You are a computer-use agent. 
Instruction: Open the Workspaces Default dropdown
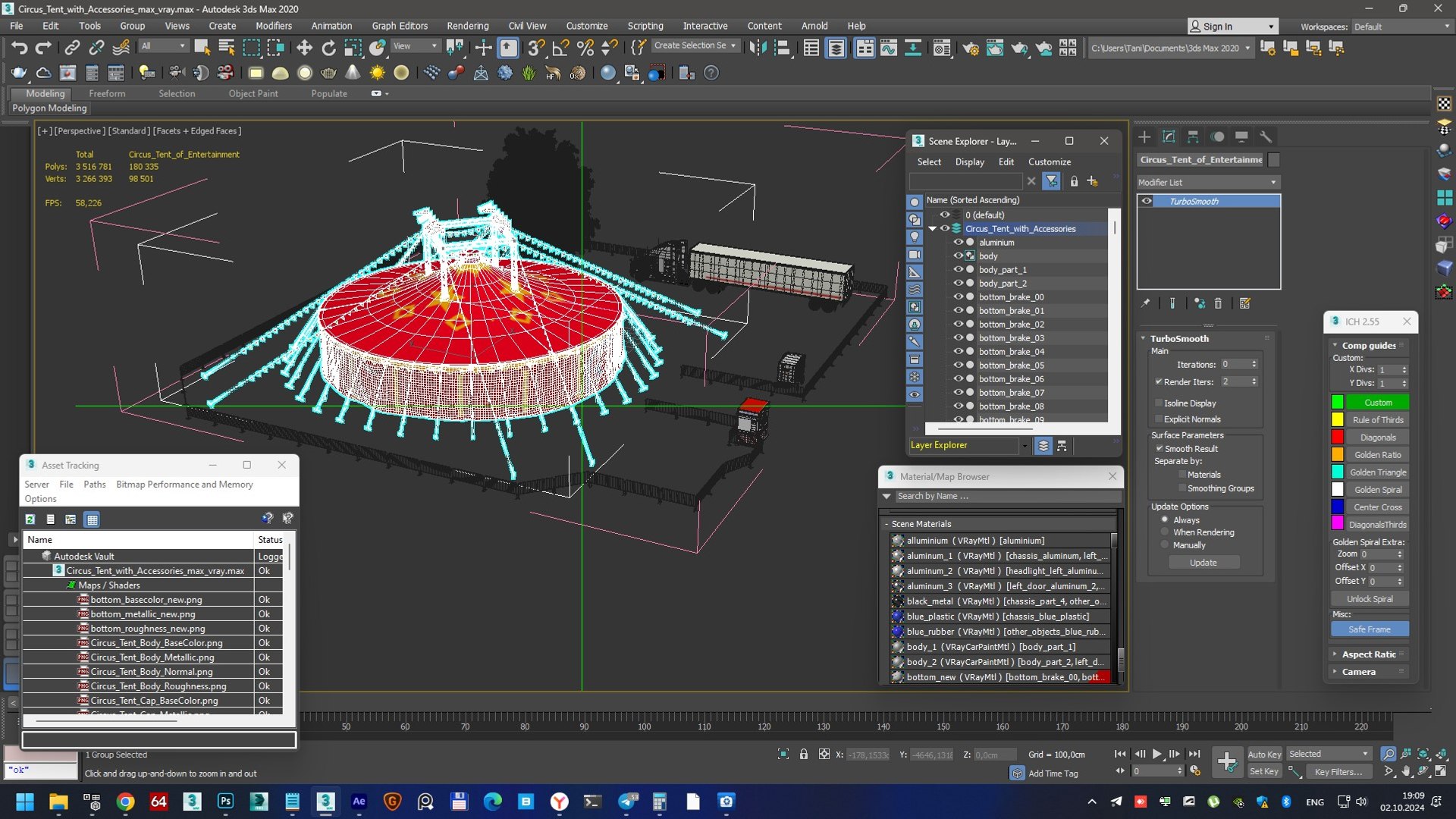pyautogui.click(x=1401, y=27)
